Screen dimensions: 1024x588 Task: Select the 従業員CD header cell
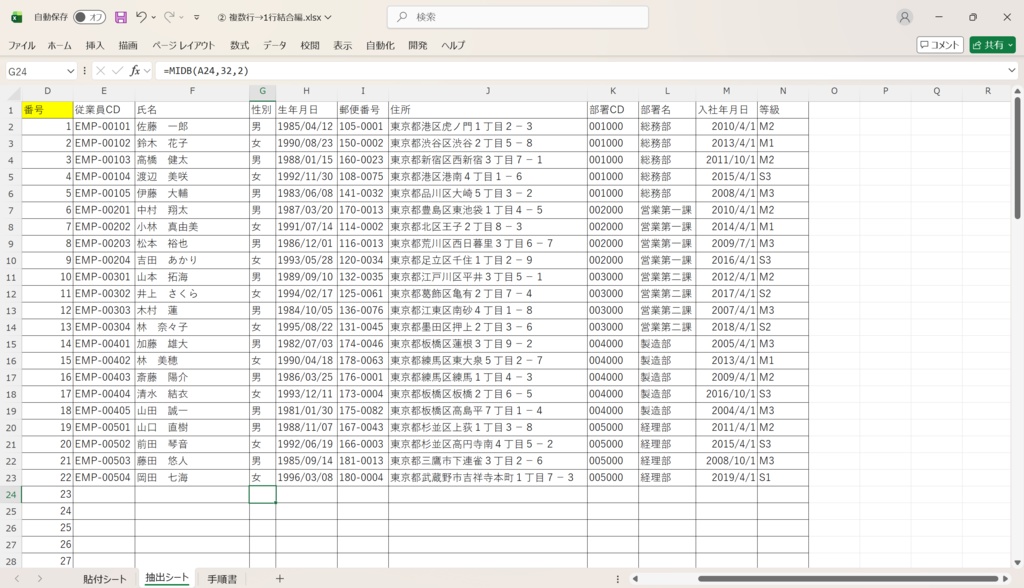click(x=103, y=110)
